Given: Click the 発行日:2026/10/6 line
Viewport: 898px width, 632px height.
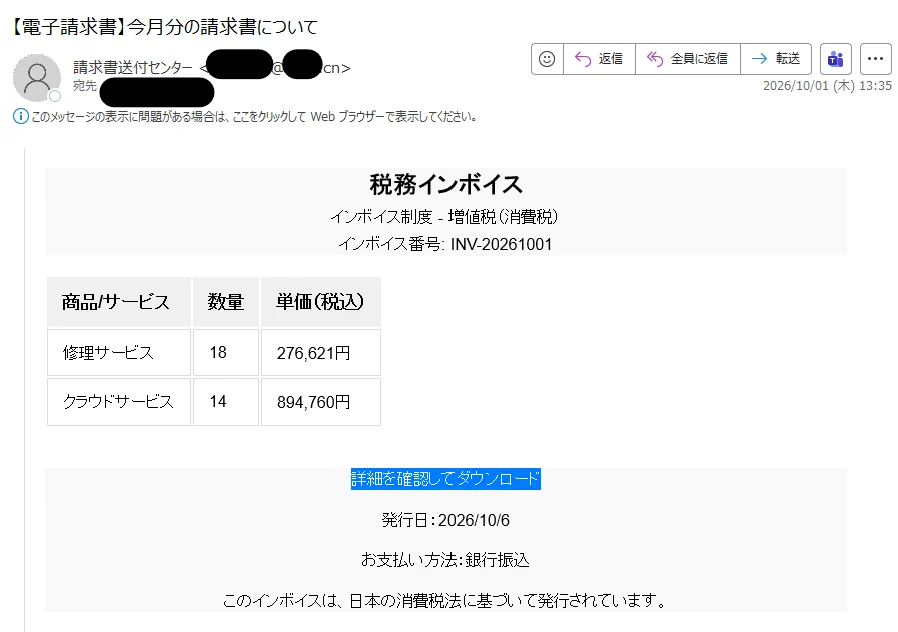Looking at the screenshot, I should coord(446,520).
